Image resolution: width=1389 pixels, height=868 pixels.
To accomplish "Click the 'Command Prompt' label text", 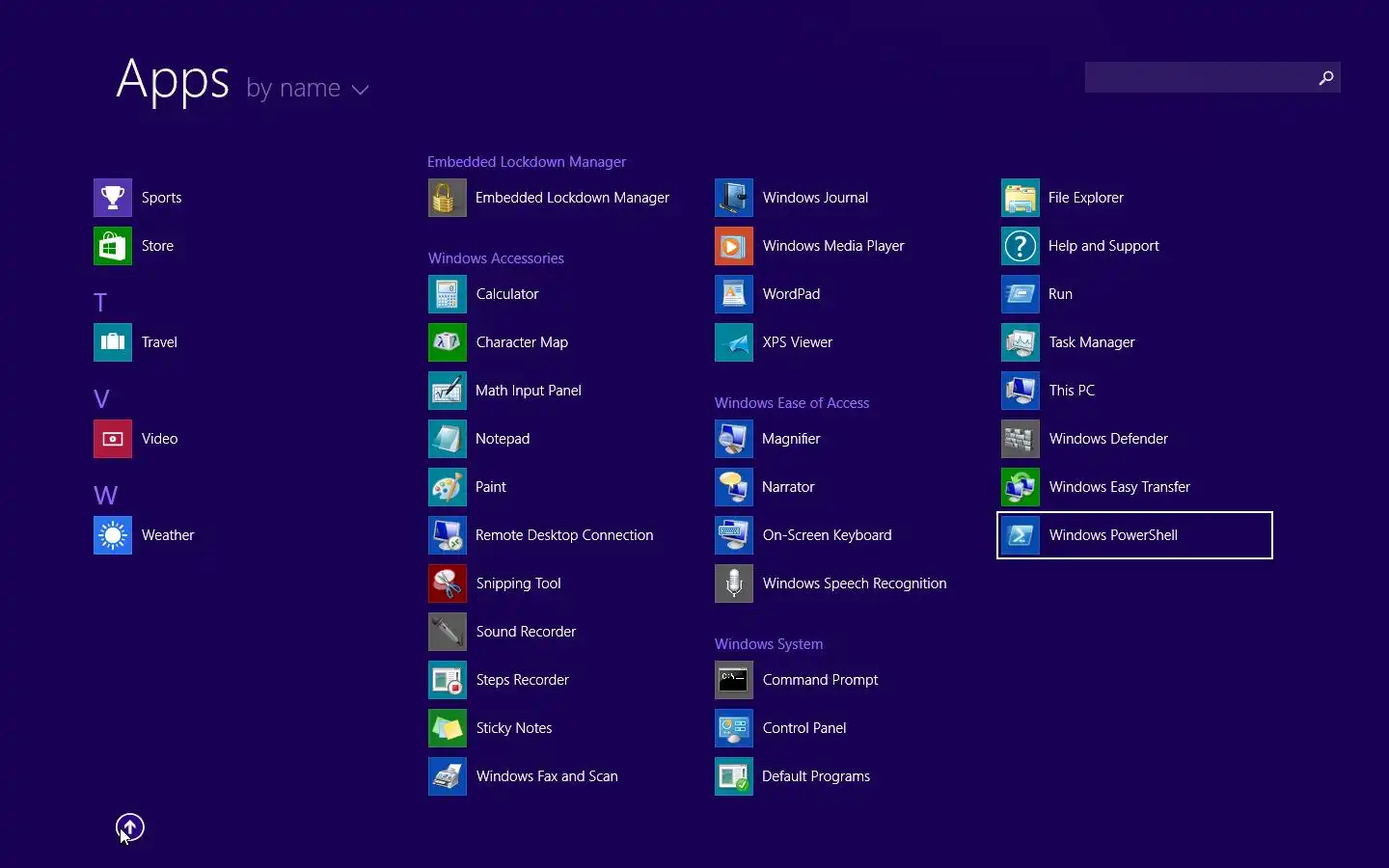I will [820, 680].
